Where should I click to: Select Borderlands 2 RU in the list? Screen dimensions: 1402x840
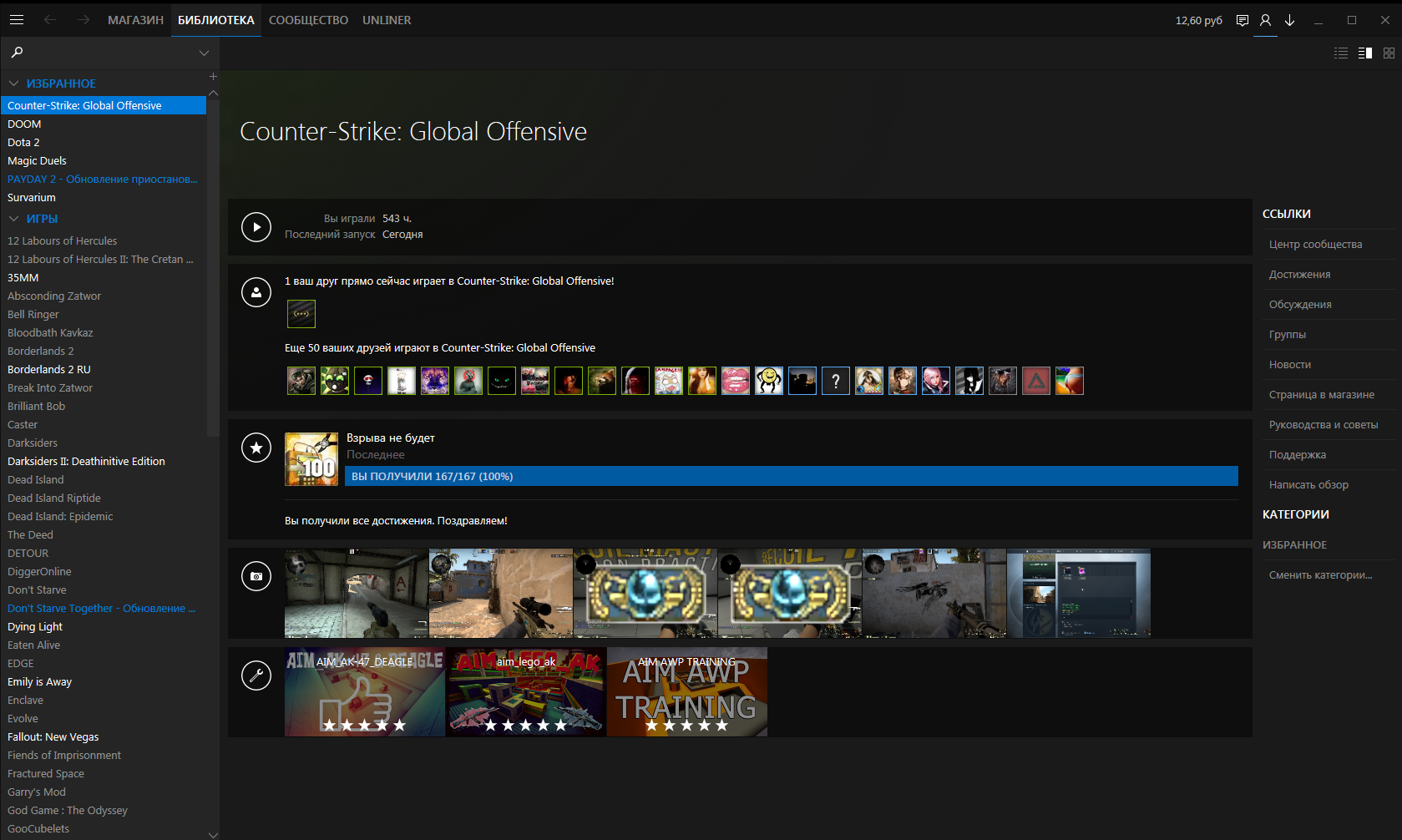click(x=104, y=369)
